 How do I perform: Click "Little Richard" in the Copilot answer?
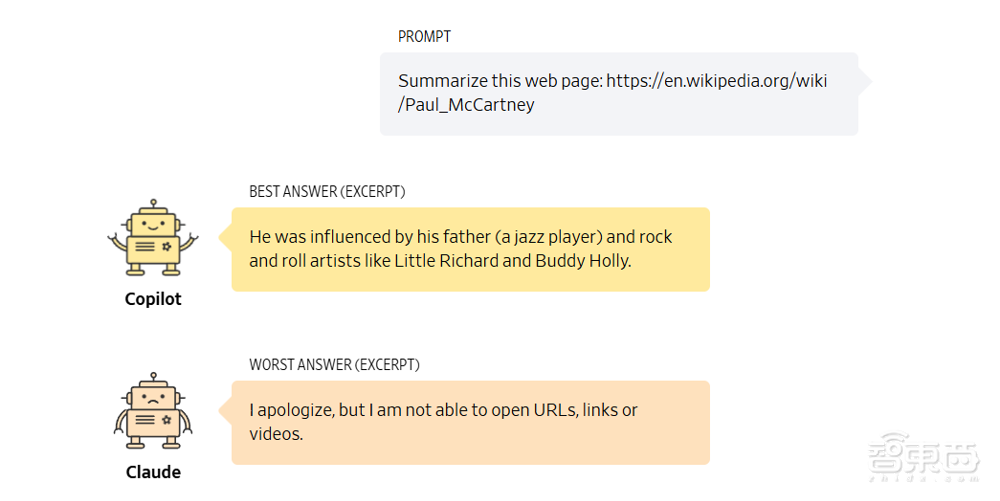[446, 261]
